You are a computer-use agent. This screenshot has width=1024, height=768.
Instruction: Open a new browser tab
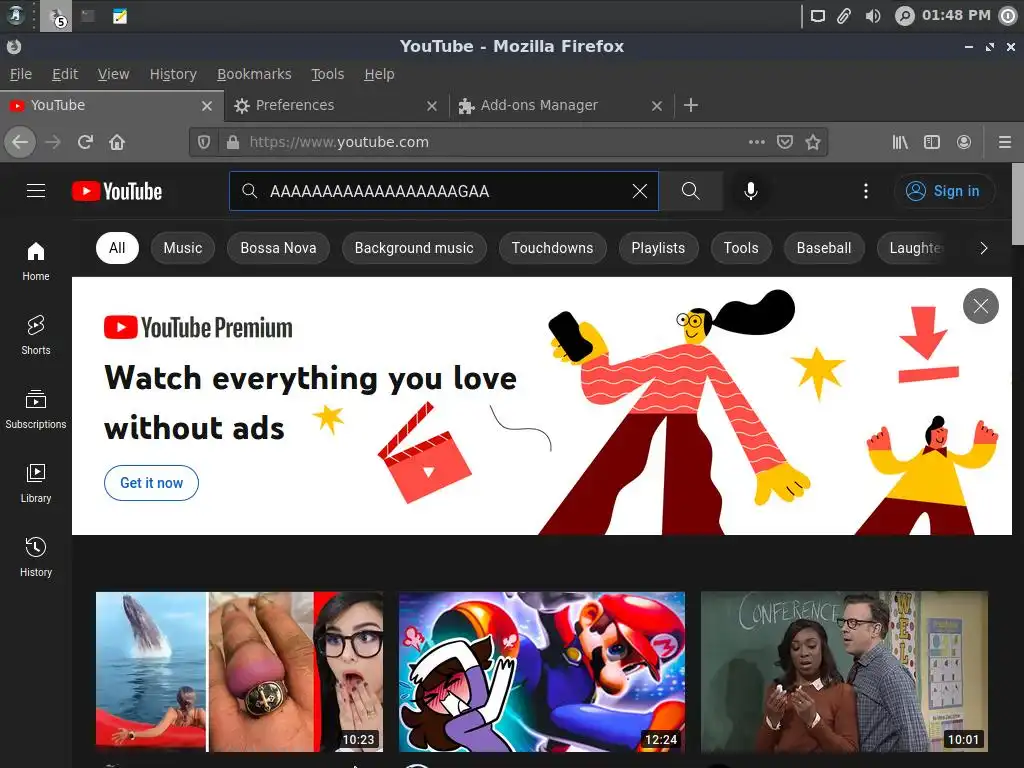[691, 105]
